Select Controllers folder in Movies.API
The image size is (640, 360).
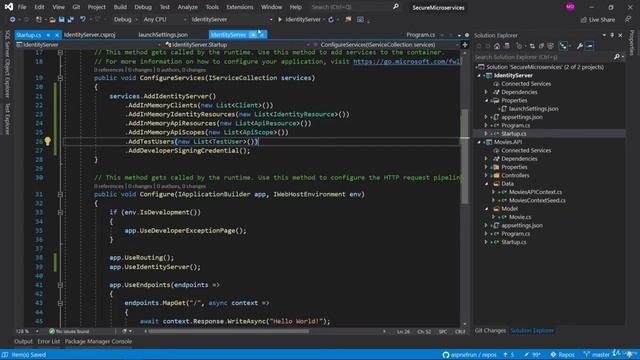point(515,176)
